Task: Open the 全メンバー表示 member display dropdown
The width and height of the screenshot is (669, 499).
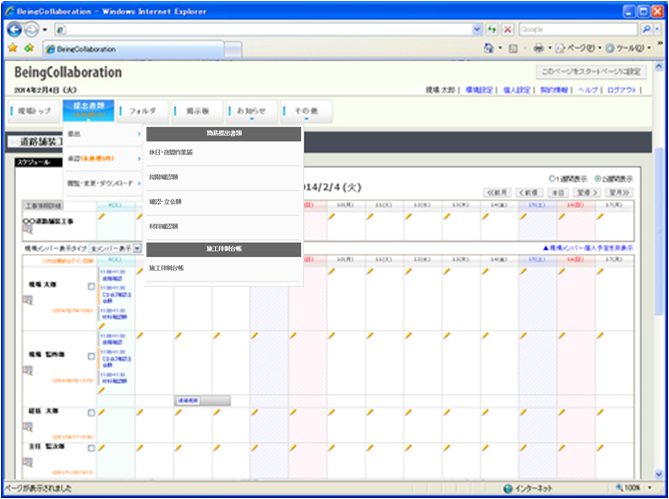Action: click(x=115, y=248)
